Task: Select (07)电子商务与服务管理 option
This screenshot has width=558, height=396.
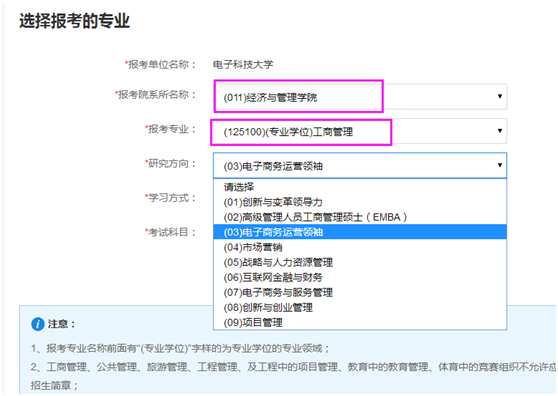Action: tap(360, 292)
